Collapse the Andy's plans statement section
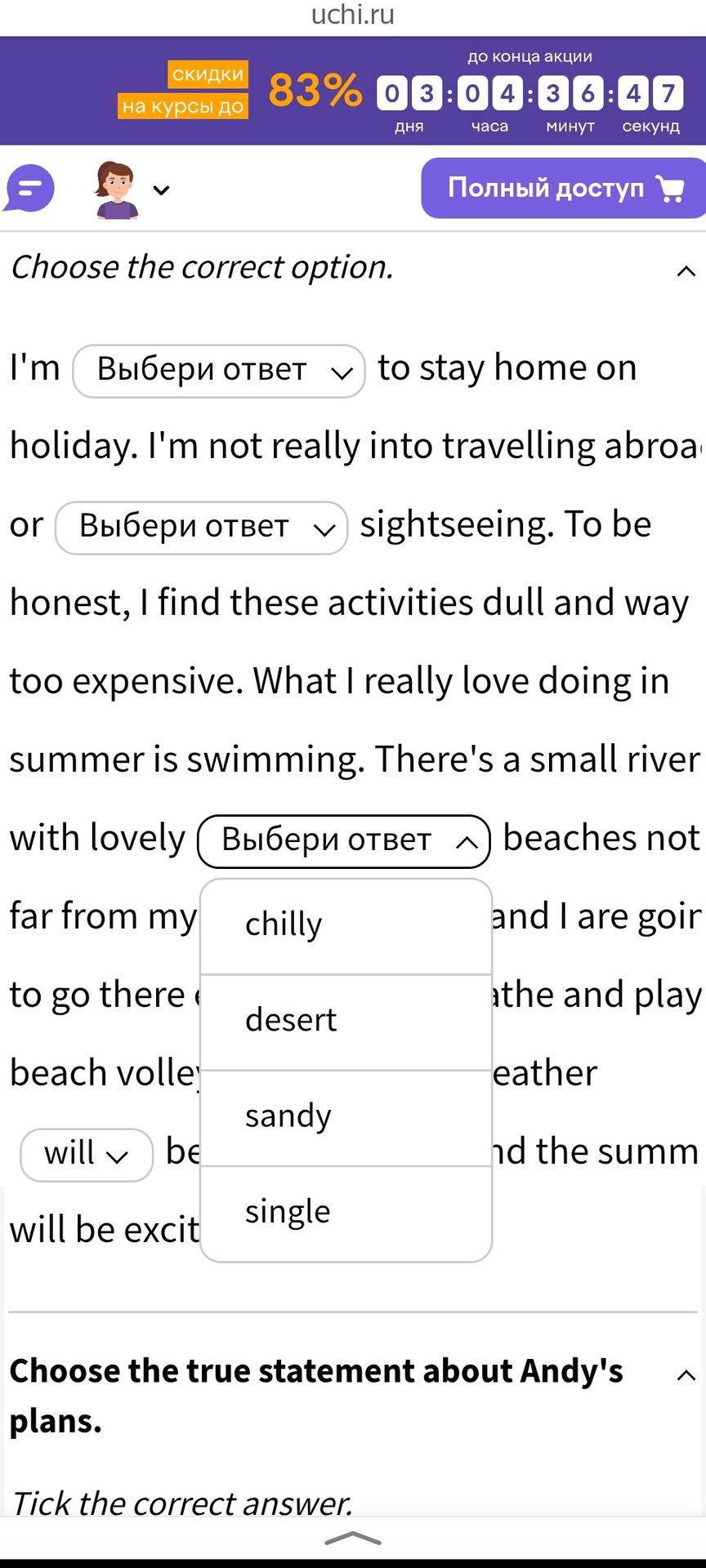This screenshot has height=1568, width=706. click(x=686, y=1375)
